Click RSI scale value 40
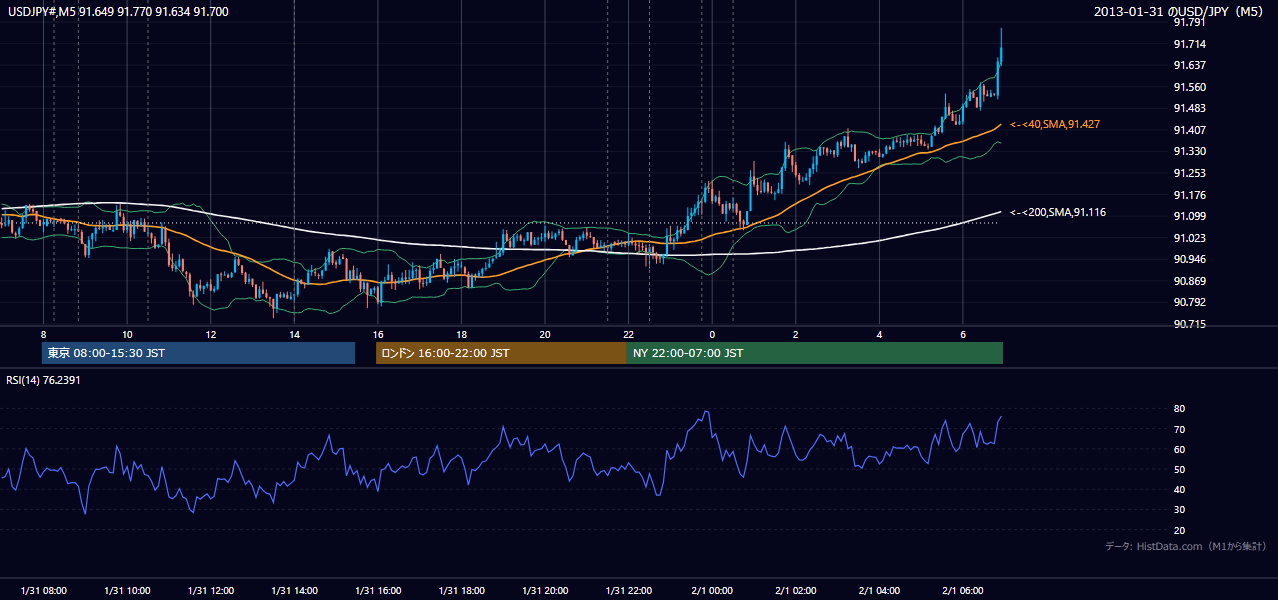1278x600 pixels. pos(1179,489)
